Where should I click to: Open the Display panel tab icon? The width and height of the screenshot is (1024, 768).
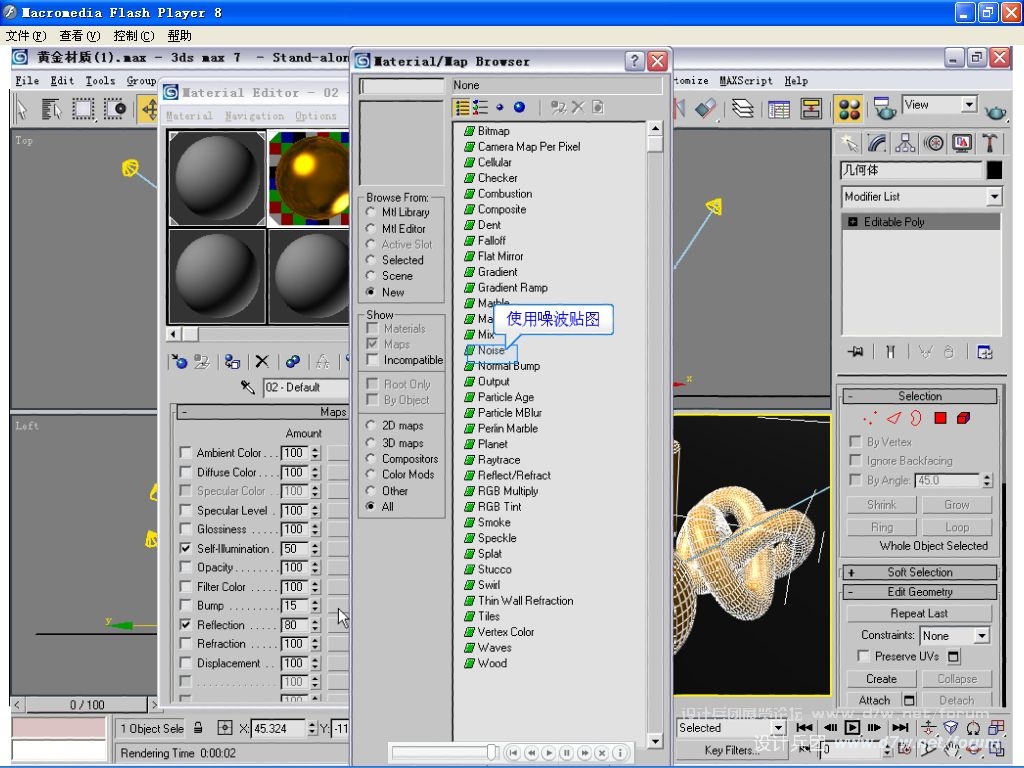point(962,143)
